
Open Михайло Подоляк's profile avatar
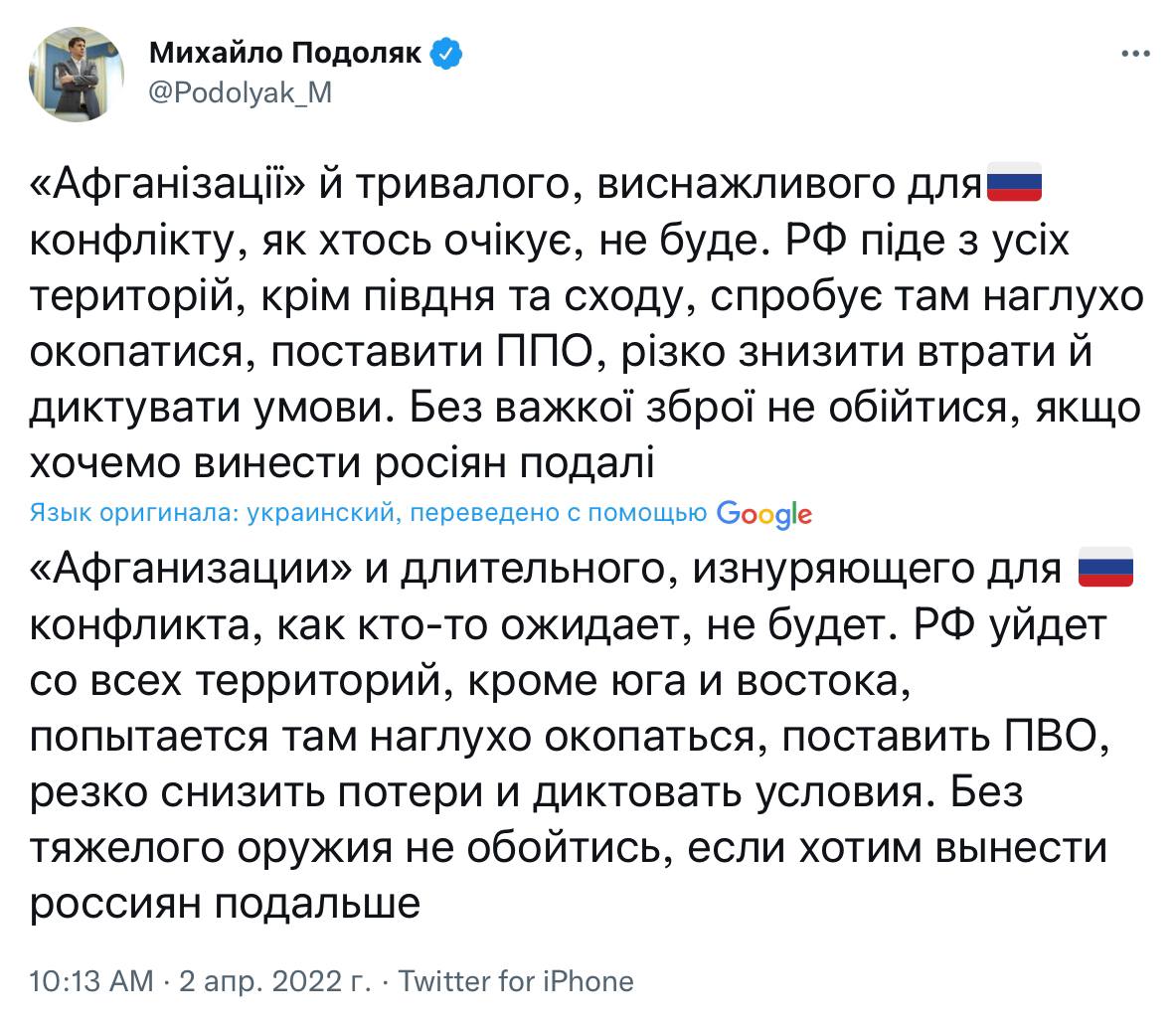78,75
